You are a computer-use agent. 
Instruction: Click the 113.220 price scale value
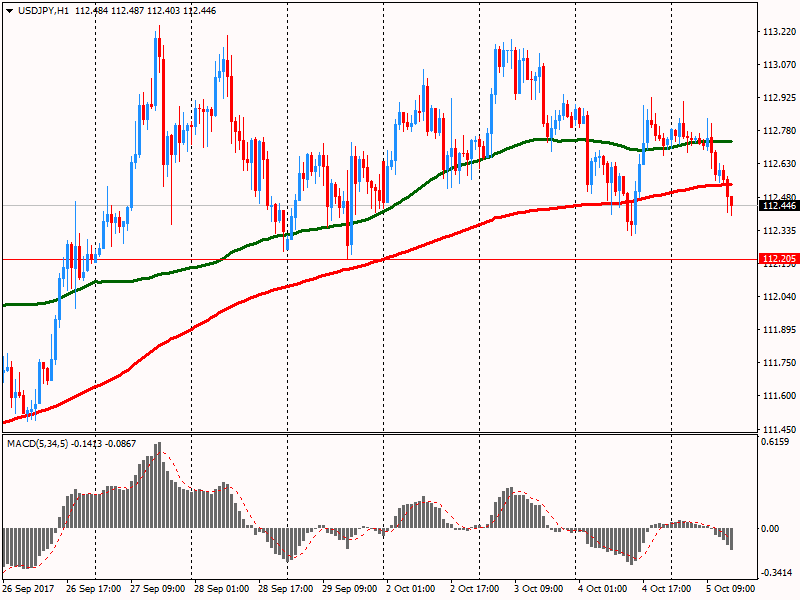tap(779, 32)
